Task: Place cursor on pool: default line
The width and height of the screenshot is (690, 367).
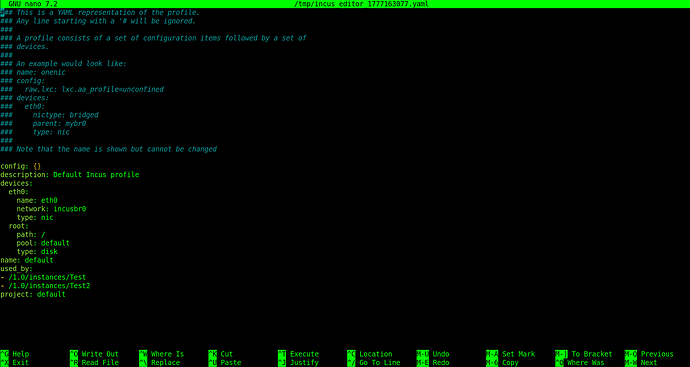Action: pos(43,243)
